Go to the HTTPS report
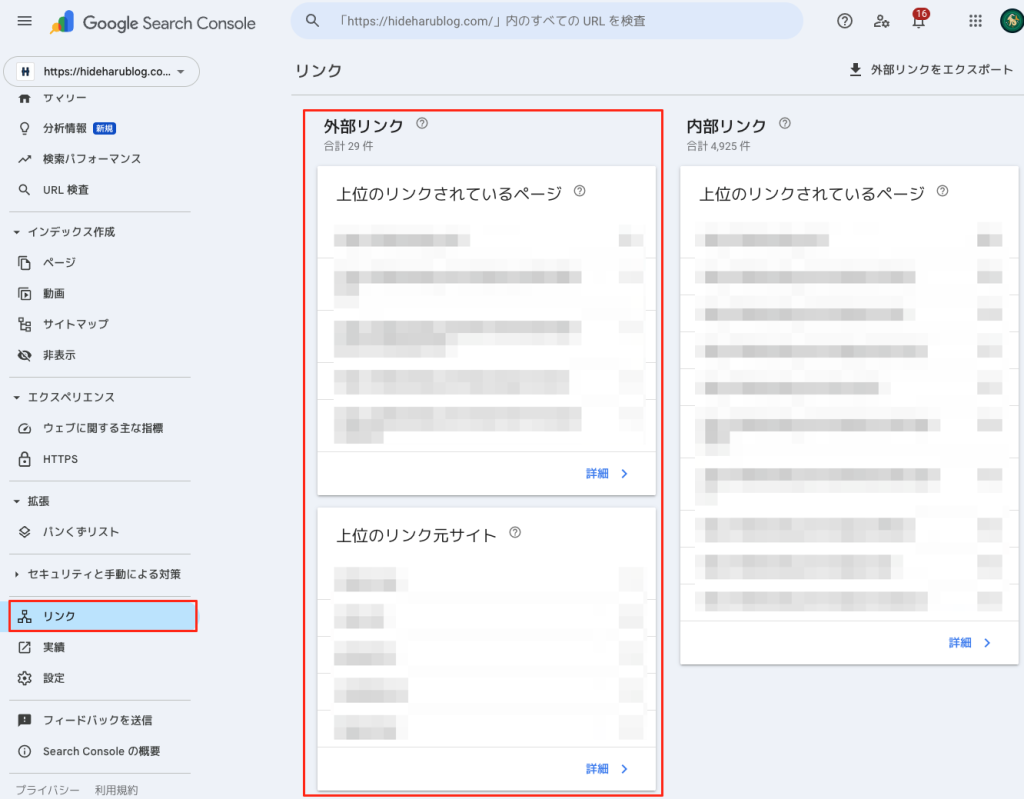Screen dimensions: 1024x799 tap(60, 459)
